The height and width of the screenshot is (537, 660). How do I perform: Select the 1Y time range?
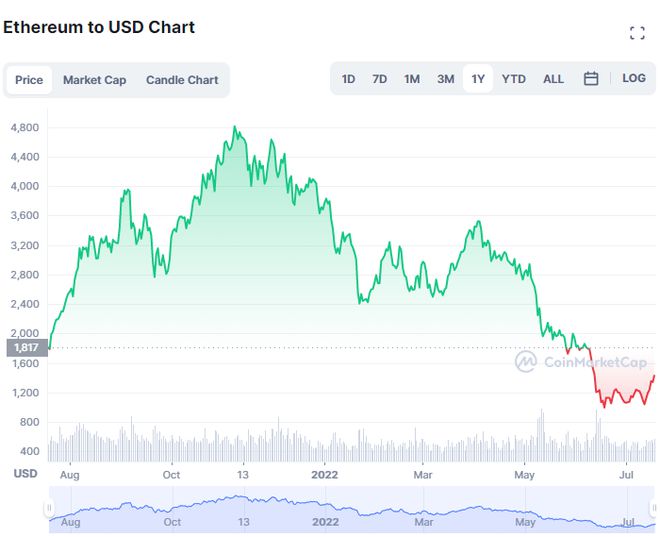coord(478,79)
